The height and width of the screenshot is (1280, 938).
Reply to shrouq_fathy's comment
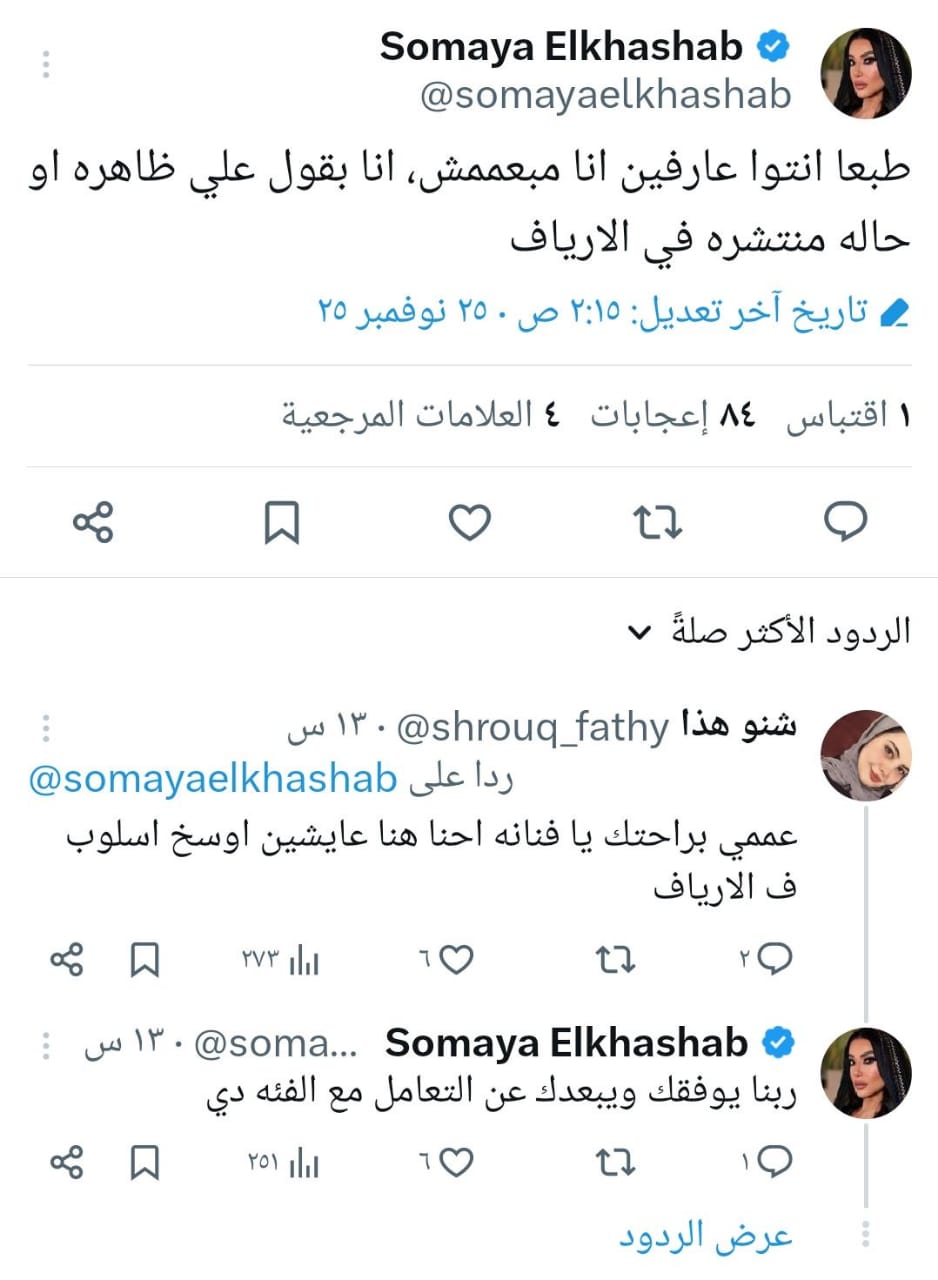pyautogui.click(x=775, y=960)
